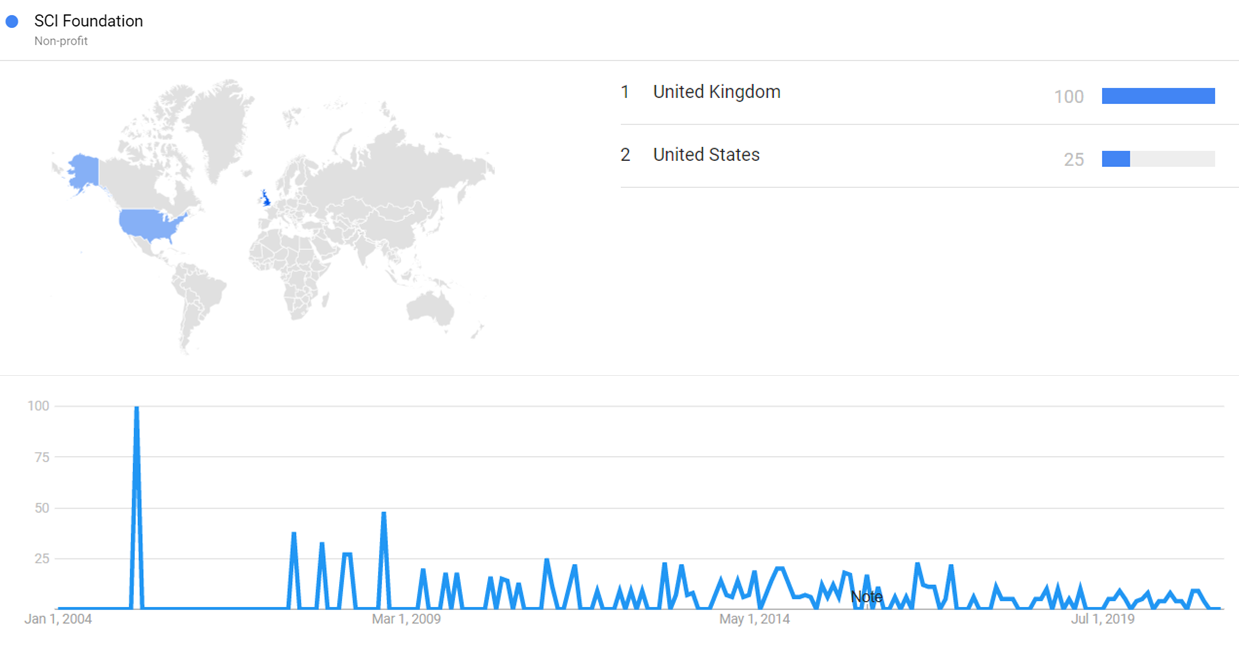Viewport: 1239px width, 645px height.
Task: Click Alaska on the world map
Action: [83, 172]
